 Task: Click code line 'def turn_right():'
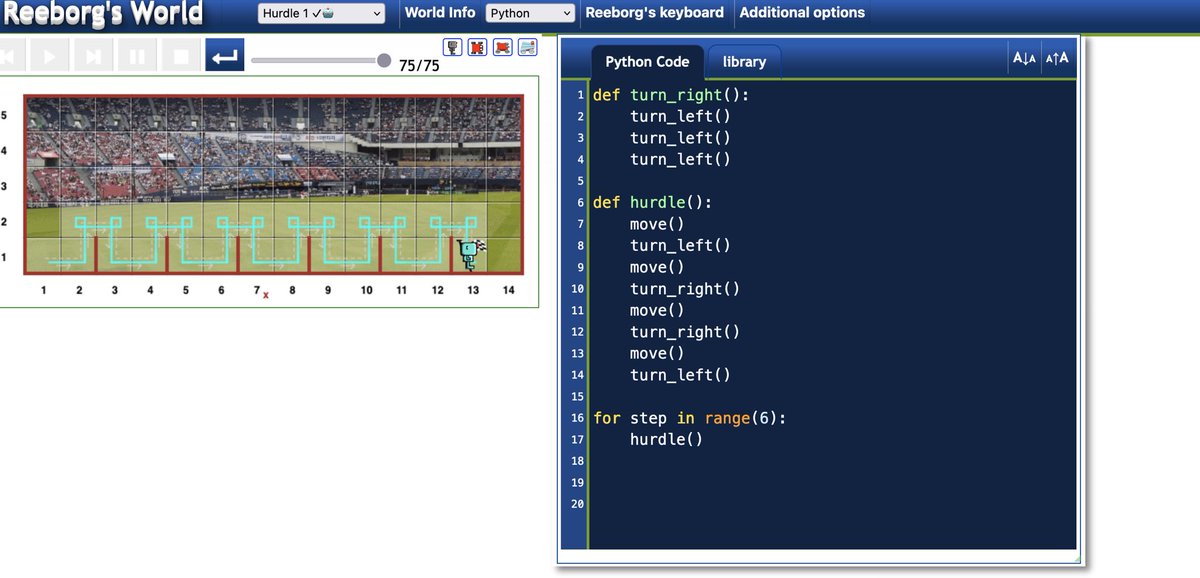point(671,95)
